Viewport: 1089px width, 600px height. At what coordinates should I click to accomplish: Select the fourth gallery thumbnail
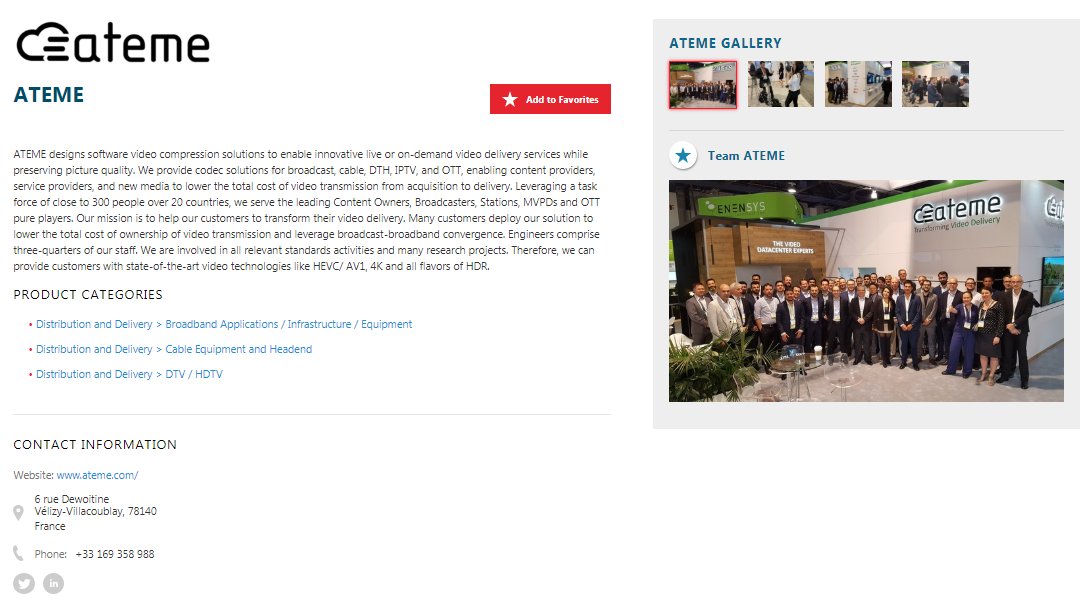click(936, 84)
